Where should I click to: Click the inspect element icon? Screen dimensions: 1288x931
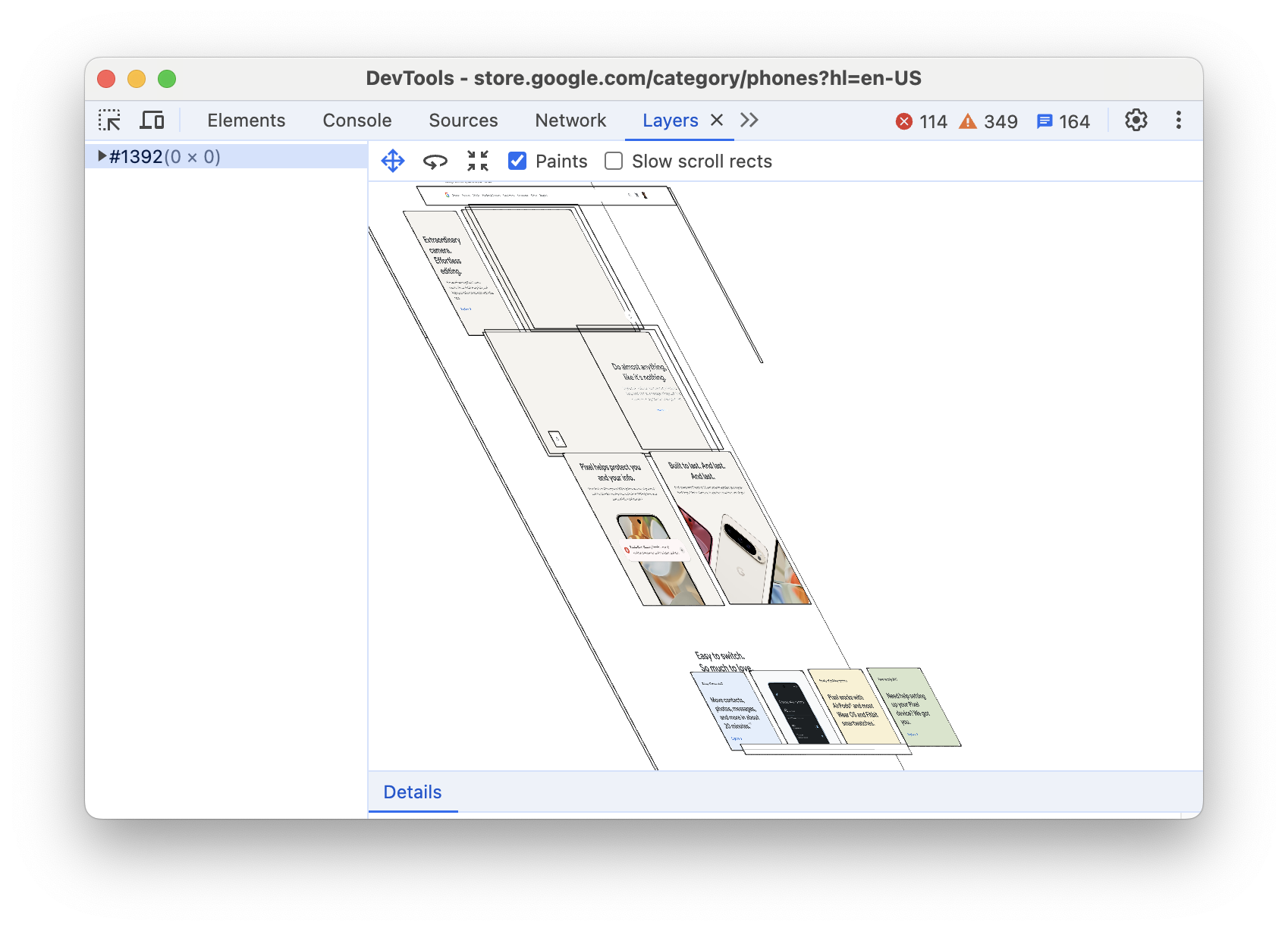tap(111, 120)
